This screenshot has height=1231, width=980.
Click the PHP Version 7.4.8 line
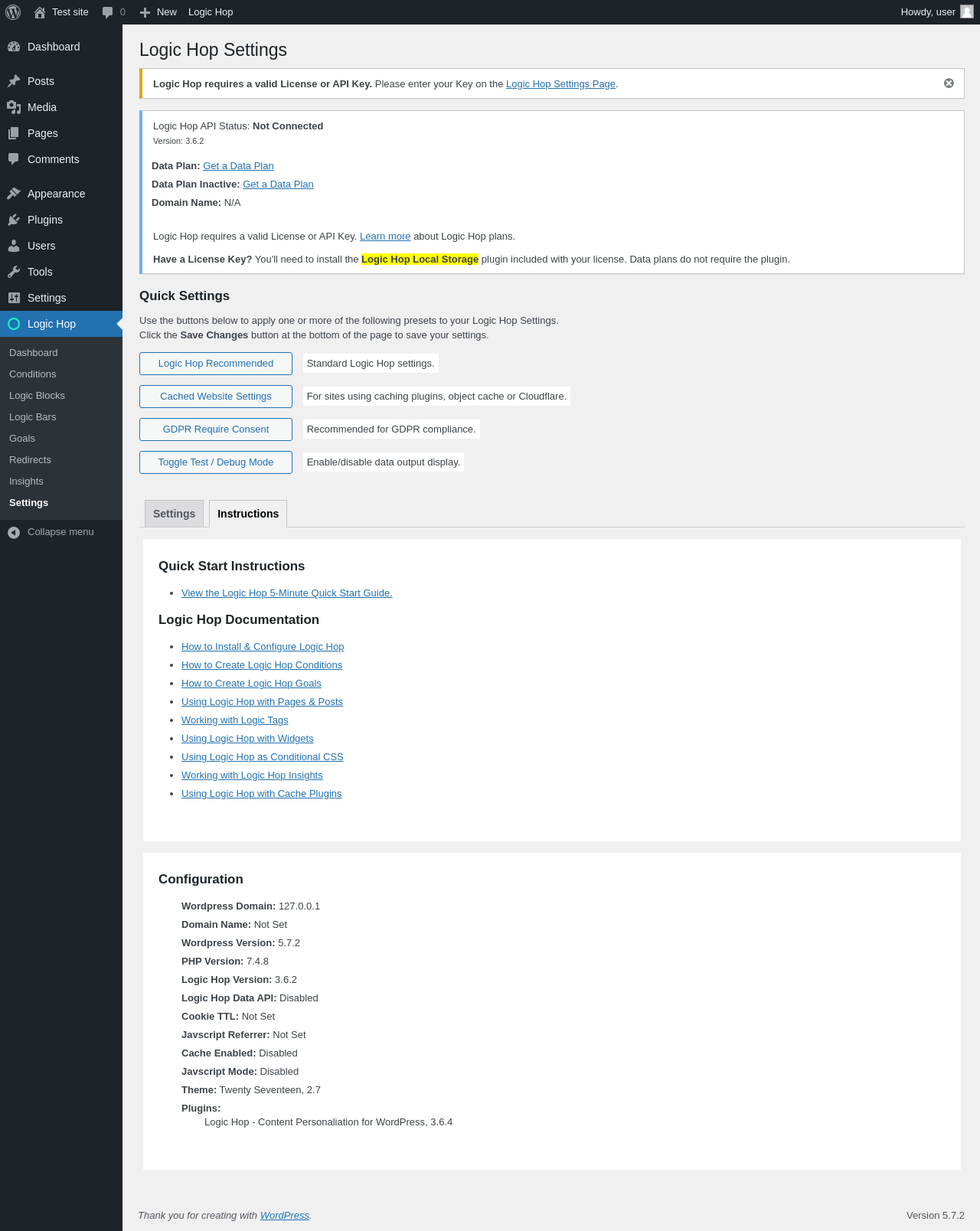pyautogui.click(x=225, y=962)
